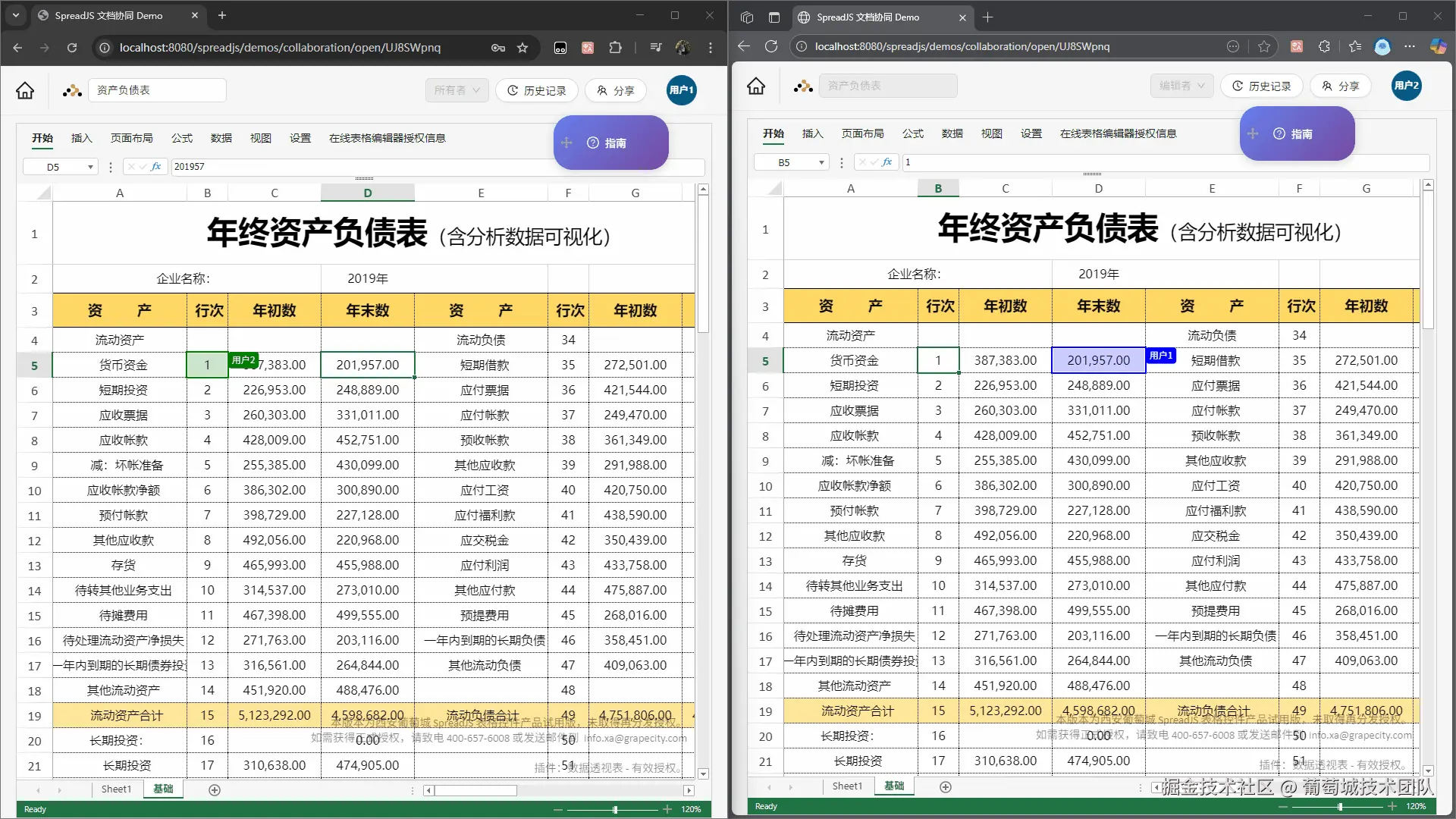This screenshot has width=1456, height=819.
Task: Open the 历史记录 history panel
Action: [x=536, y=90]
